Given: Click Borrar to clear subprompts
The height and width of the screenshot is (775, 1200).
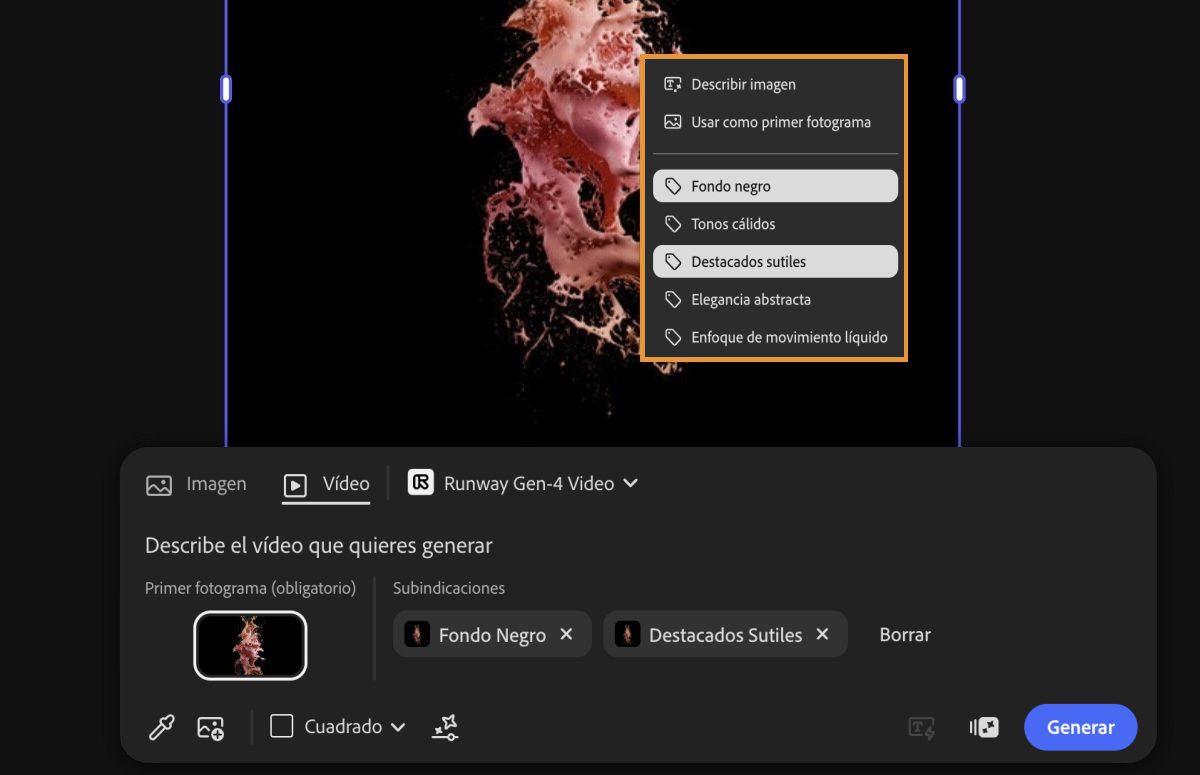Looking at the screenshot, I should coord(905,634).
